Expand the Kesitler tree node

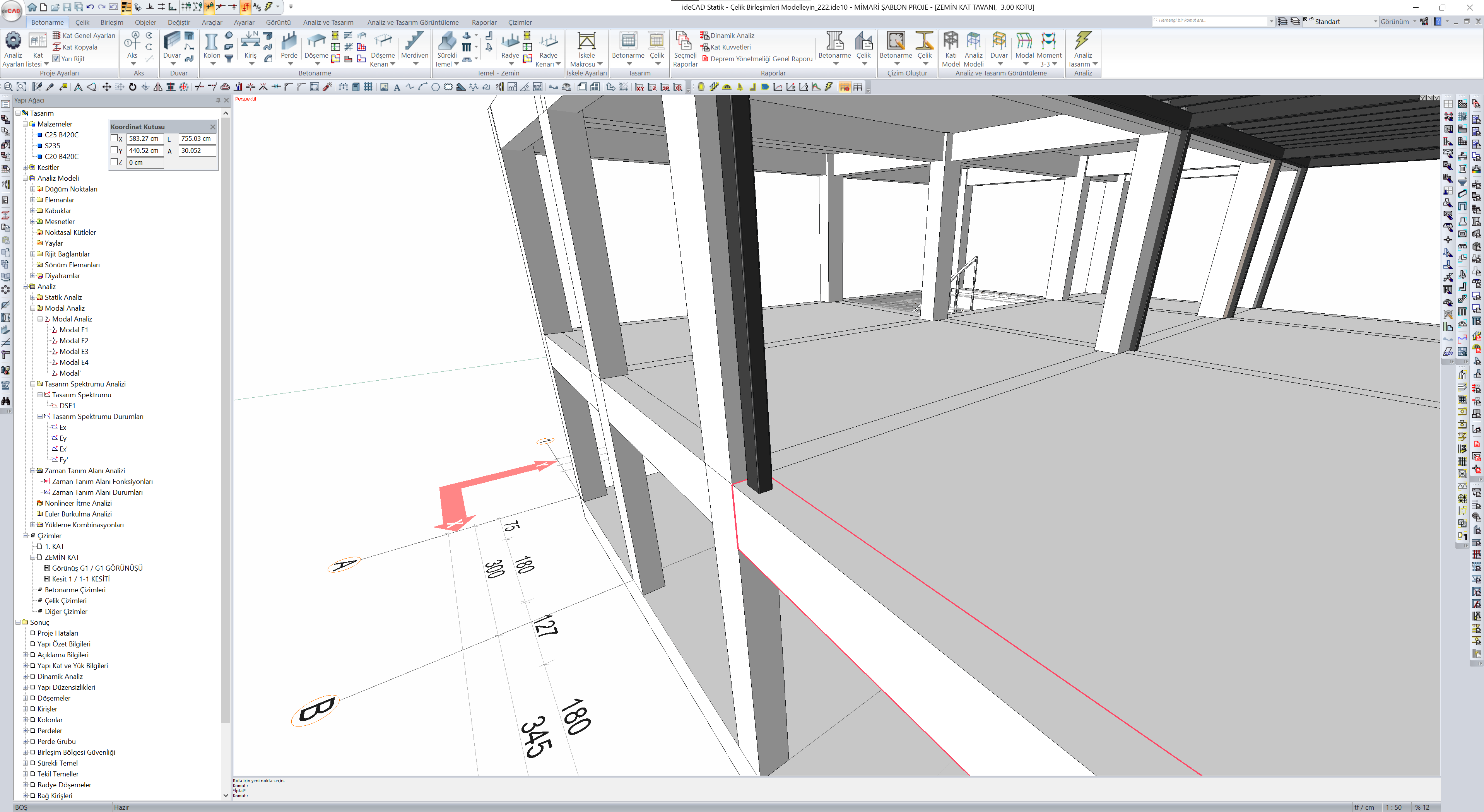click(x=26, y=168)
